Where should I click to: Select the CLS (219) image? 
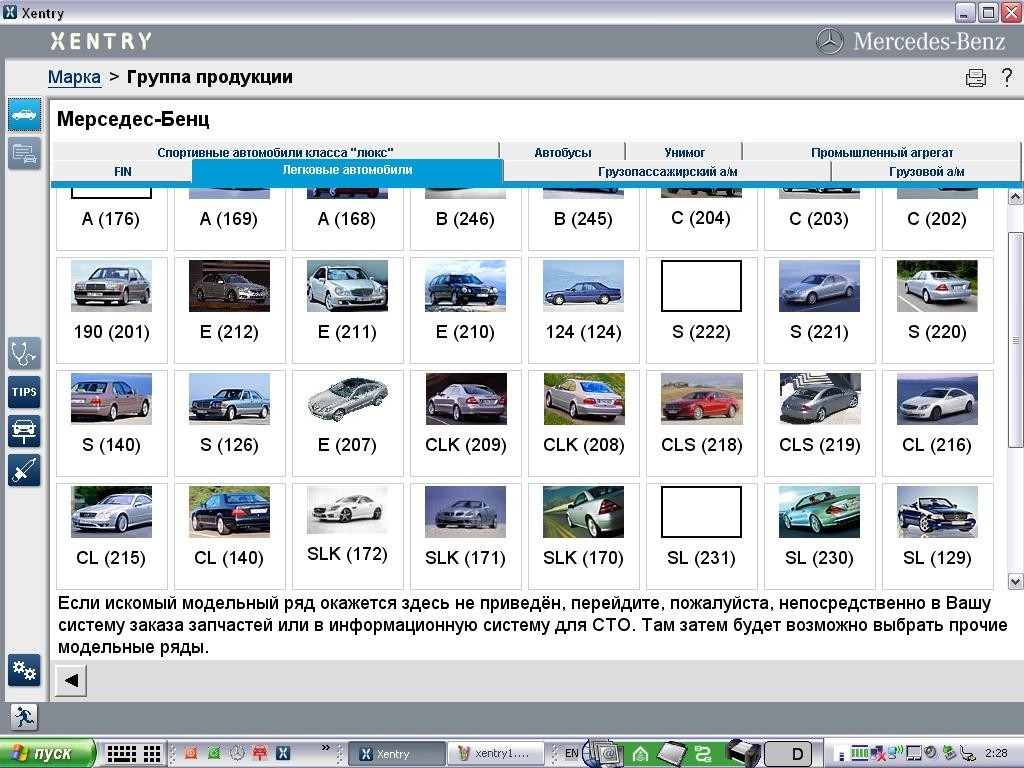click(x=820, y=399)
